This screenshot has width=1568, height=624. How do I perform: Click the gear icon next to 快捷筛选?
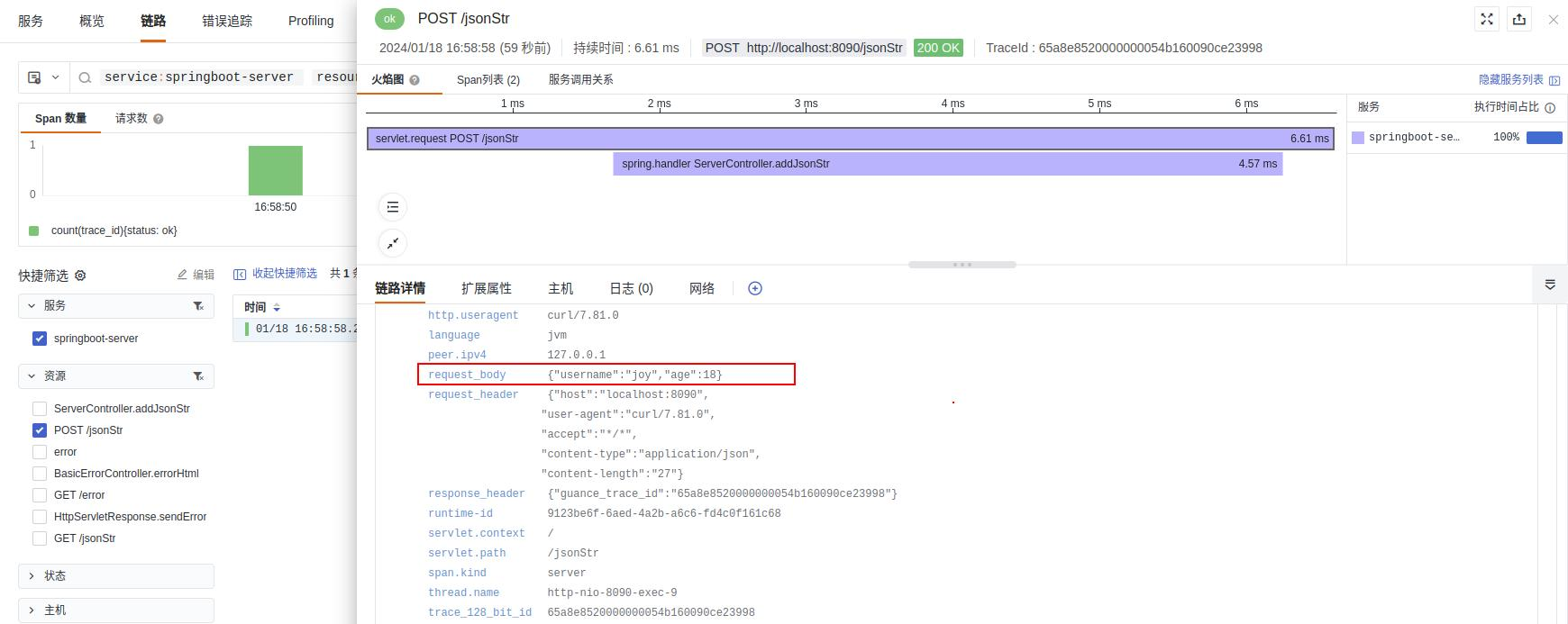pyautogui.click(x=80, y=276)
